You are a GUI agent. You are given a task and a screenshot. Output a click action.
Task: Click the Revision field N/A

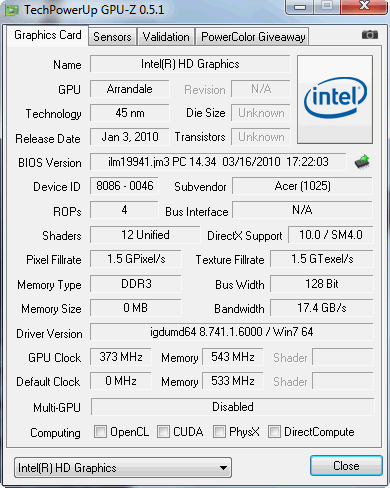(261, 89)
